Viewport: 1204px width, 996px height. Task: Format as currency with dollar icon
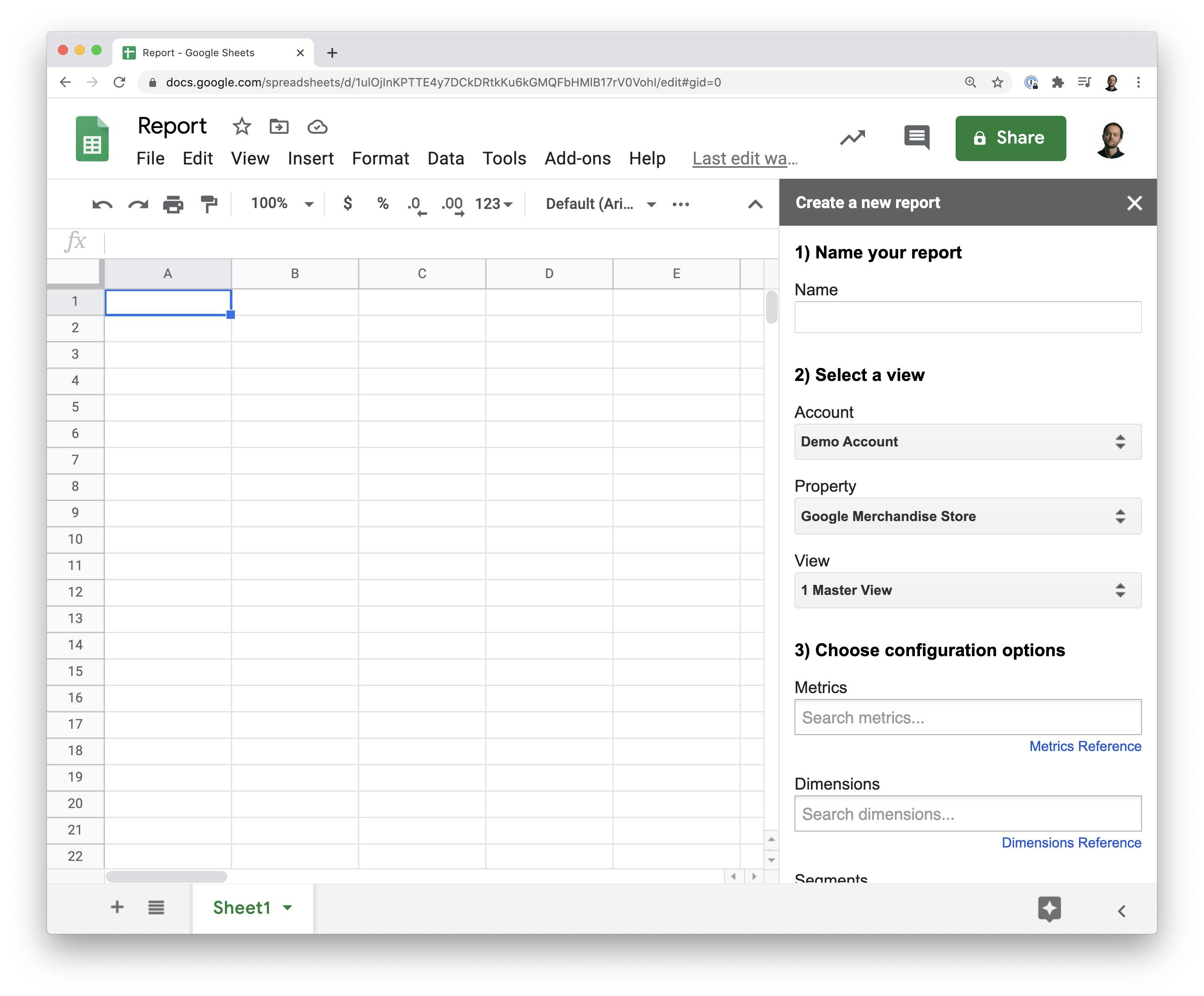coord(347,203)
